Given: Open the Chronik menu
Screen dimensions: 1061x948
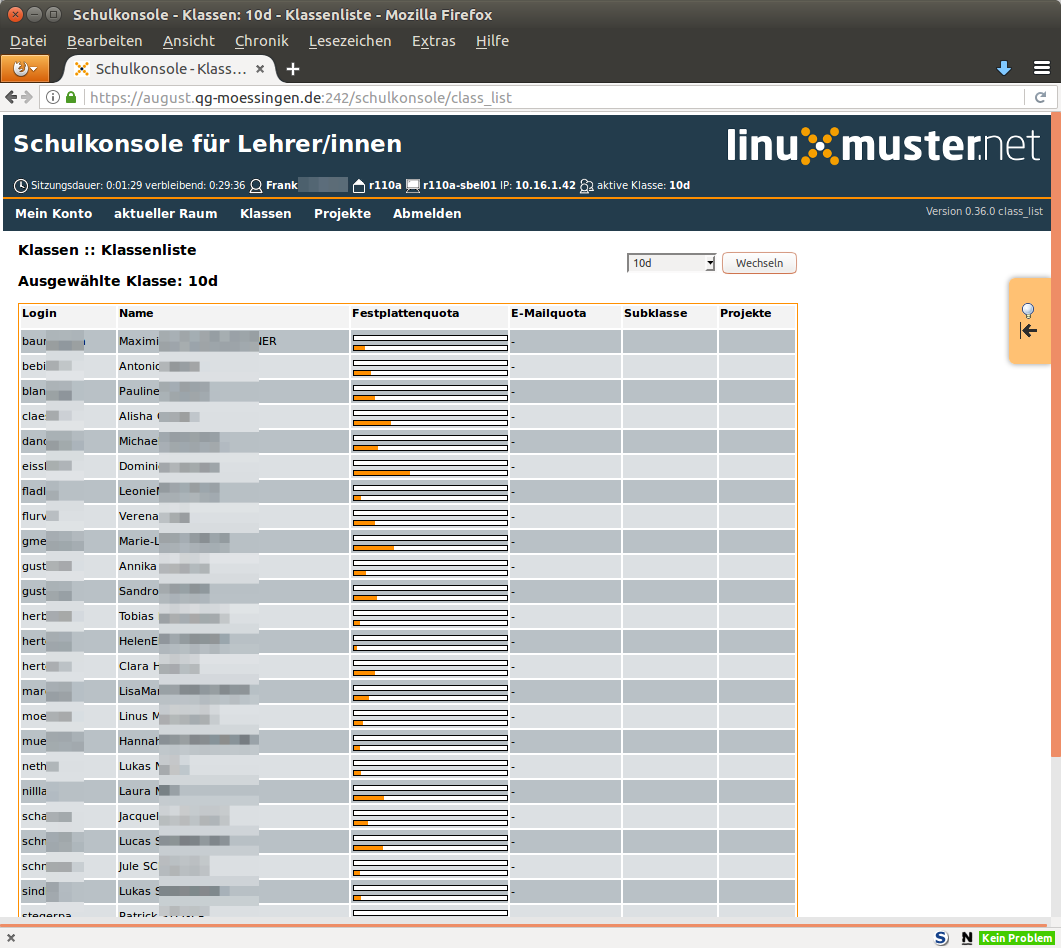Looking at the screenshot, I should coord(261,41).
